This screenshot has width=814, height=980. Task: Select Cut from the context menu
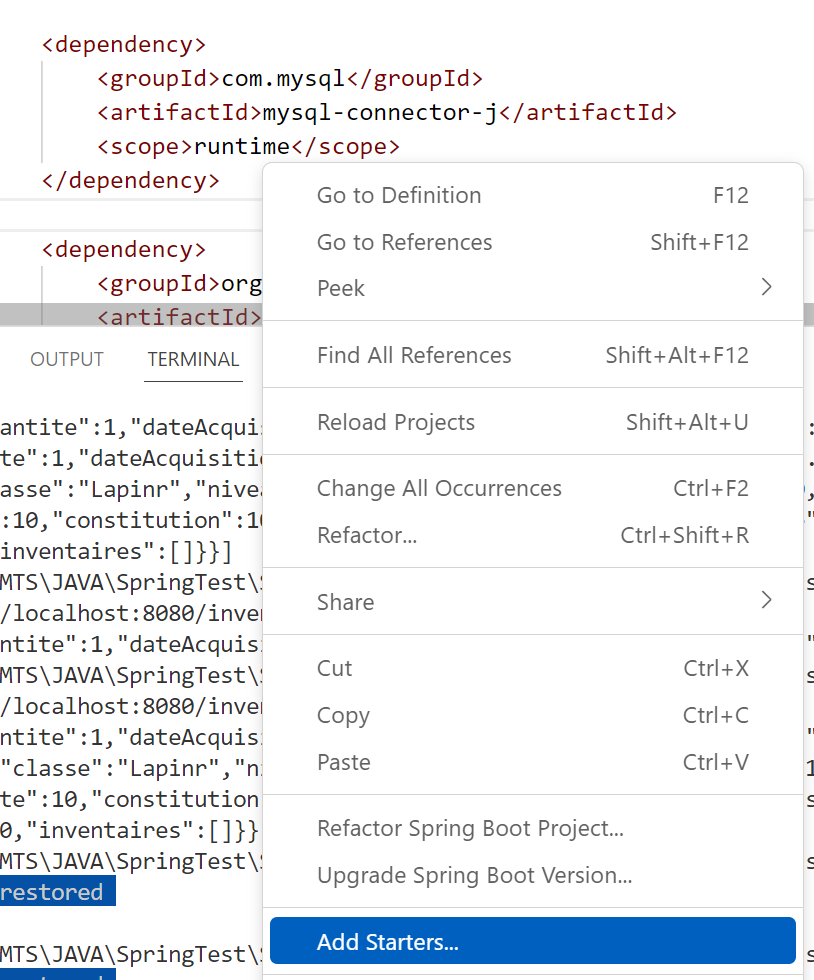[x=334, y=669]
